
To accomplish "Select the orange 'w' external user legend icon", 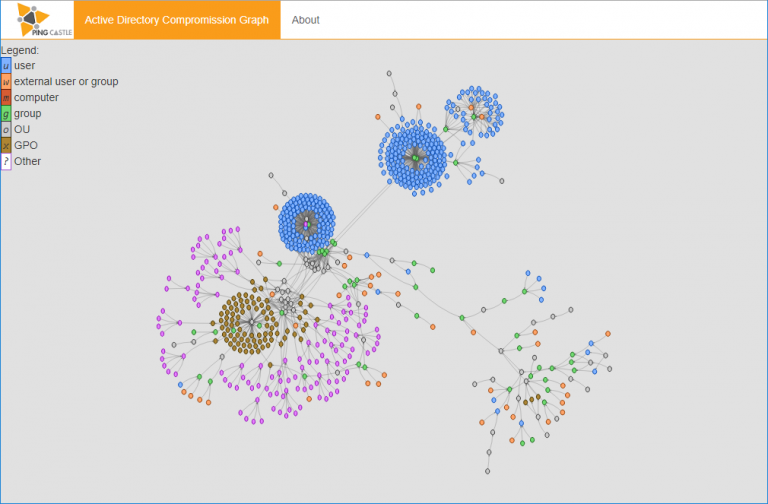I will [x=6, y=82].
